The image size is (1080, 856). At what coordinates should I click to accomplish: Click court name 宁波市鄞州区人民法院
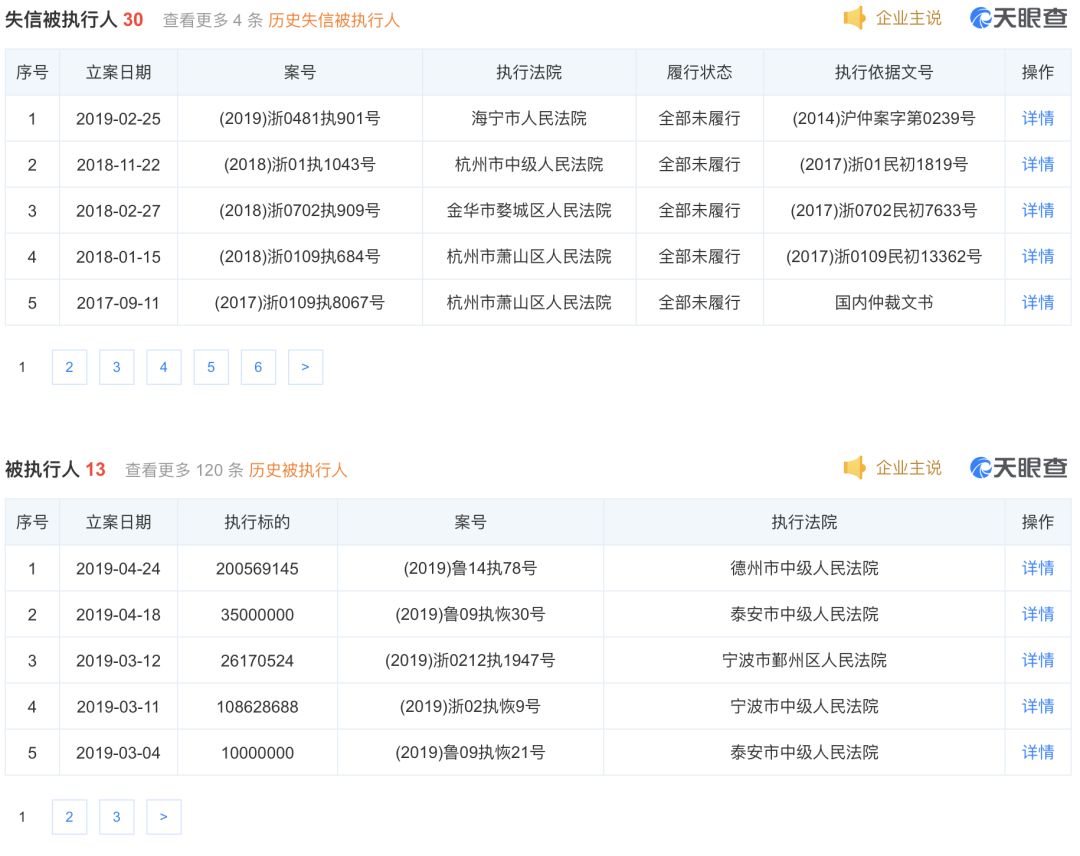(x=804, y=660)
